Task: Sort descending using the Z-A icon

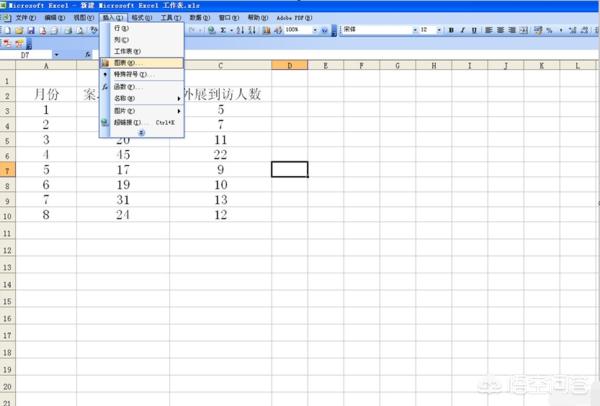Action: pyautogui.click(x=251, y=30)
